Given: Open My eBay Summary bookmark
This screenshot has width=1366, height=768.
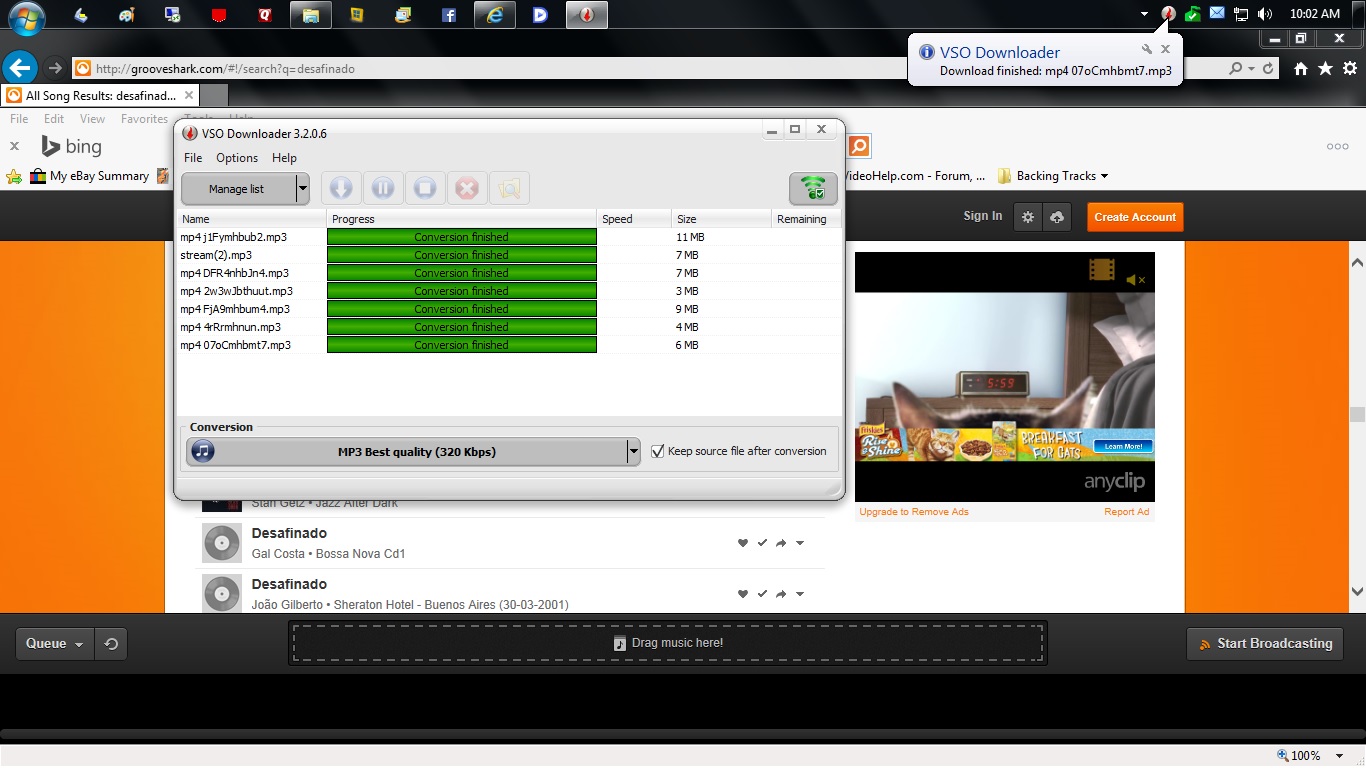Looking at the screenshot, I should tap(90, 176).
